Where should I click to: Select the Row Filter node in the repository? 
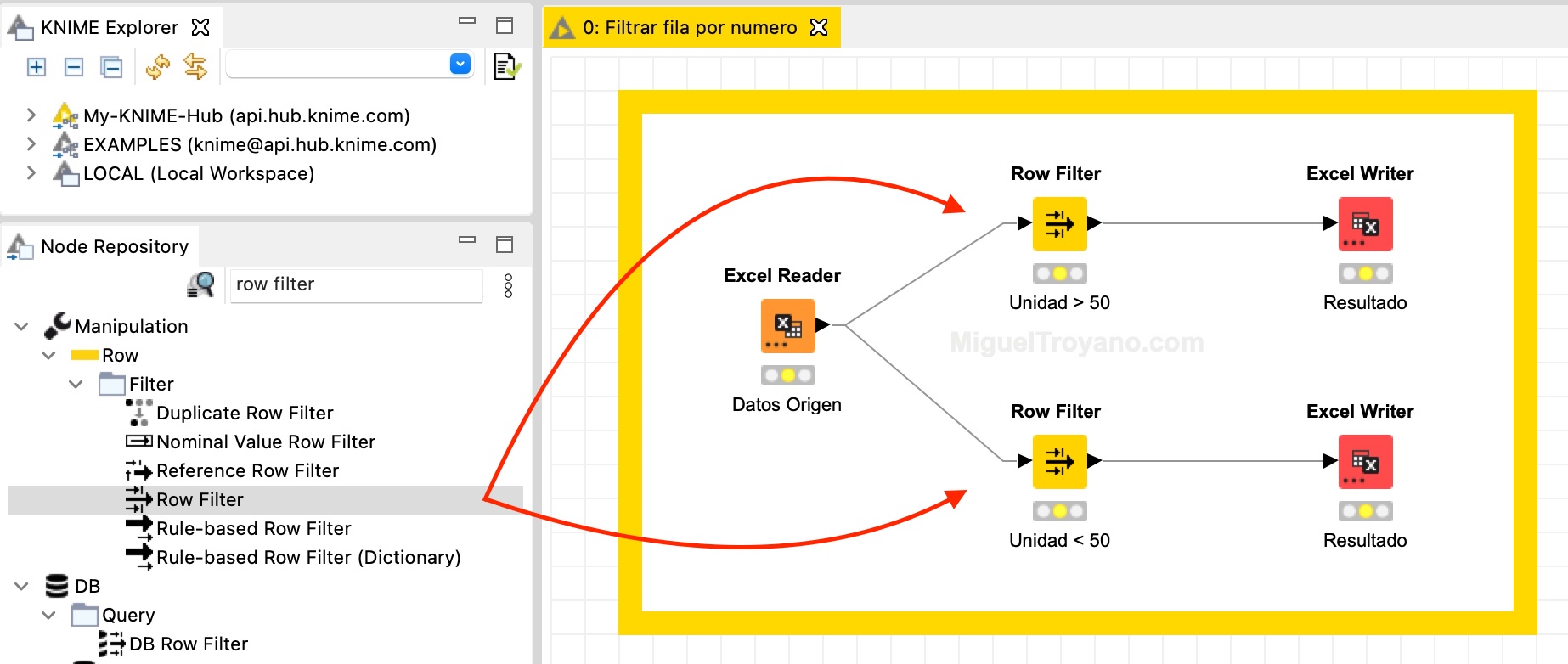[200, 499]
